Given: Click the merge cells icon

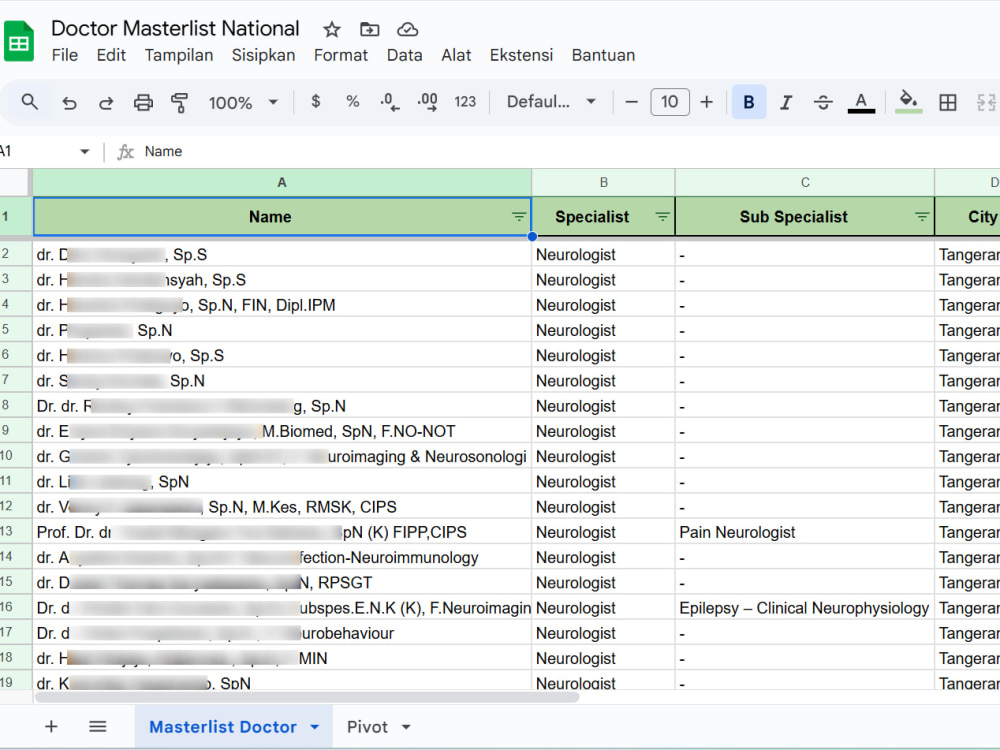Looking at the screenshot, I should pos(986,102).
